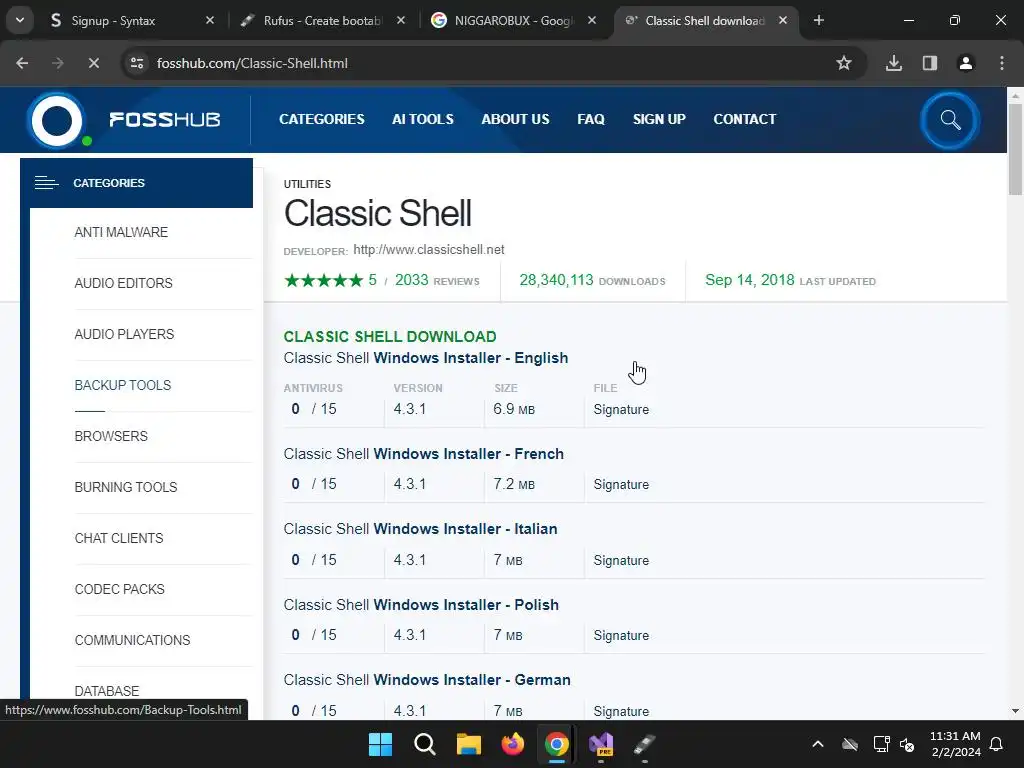Click the 2033 reviews link
Viewport: 1024px width, 768px height.
pyautogui.click(x=437, y=280)
